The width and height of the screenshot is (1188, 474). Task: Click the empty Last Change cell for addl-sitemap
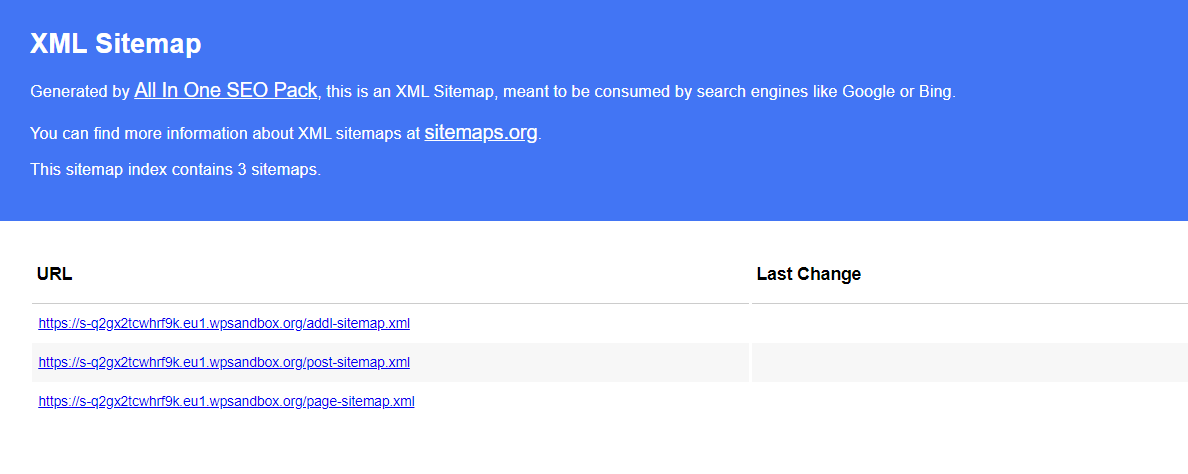[969, 323]
